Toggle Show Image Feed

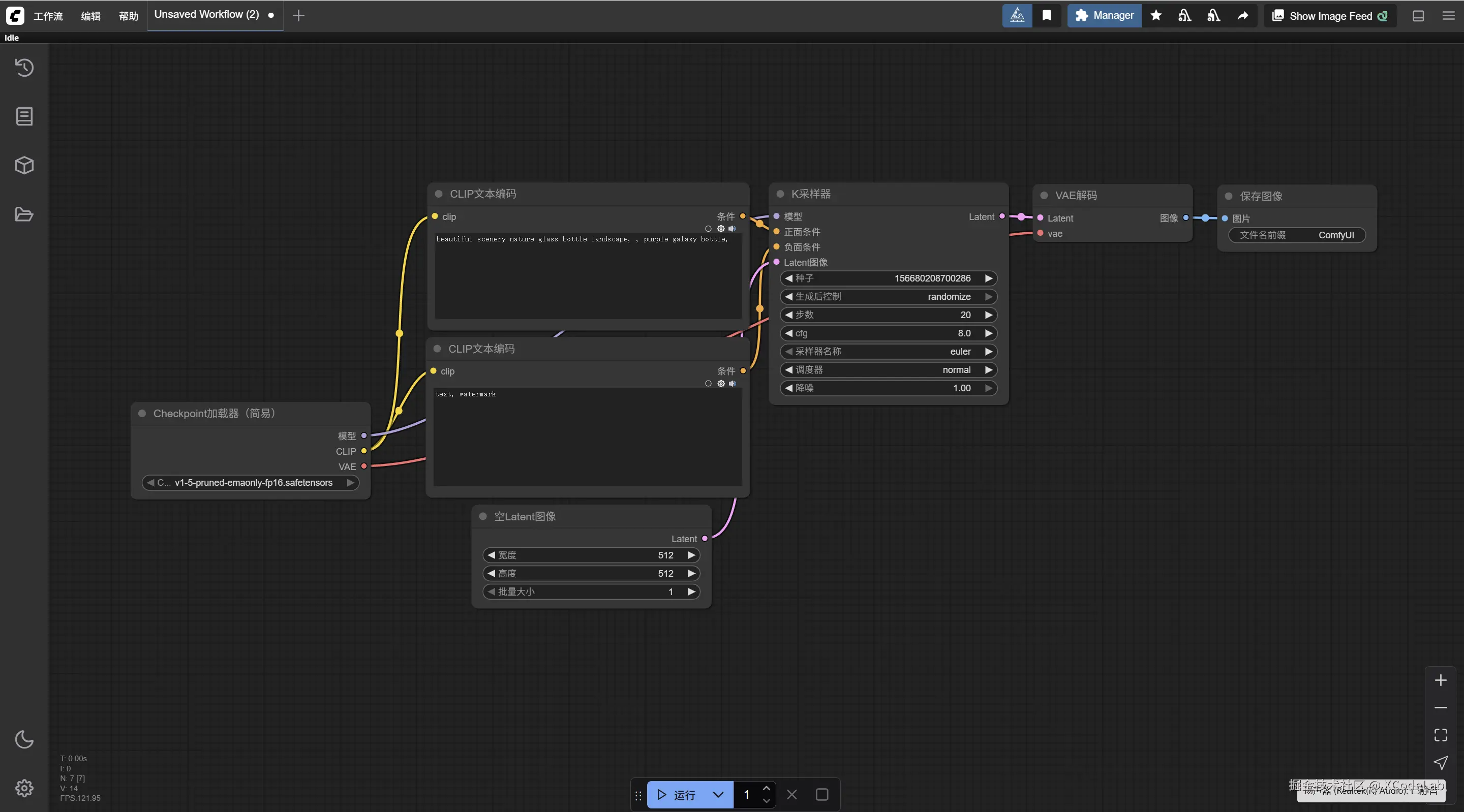click(x=1330, y=15)
